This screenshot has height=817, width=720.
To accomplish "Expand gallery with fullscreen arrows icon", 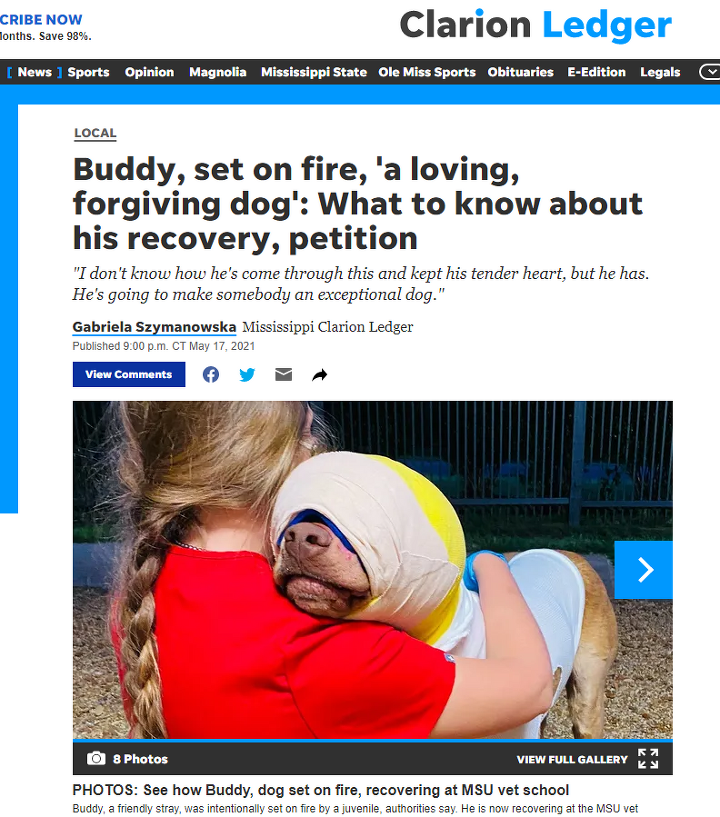I will coord(648,759).
